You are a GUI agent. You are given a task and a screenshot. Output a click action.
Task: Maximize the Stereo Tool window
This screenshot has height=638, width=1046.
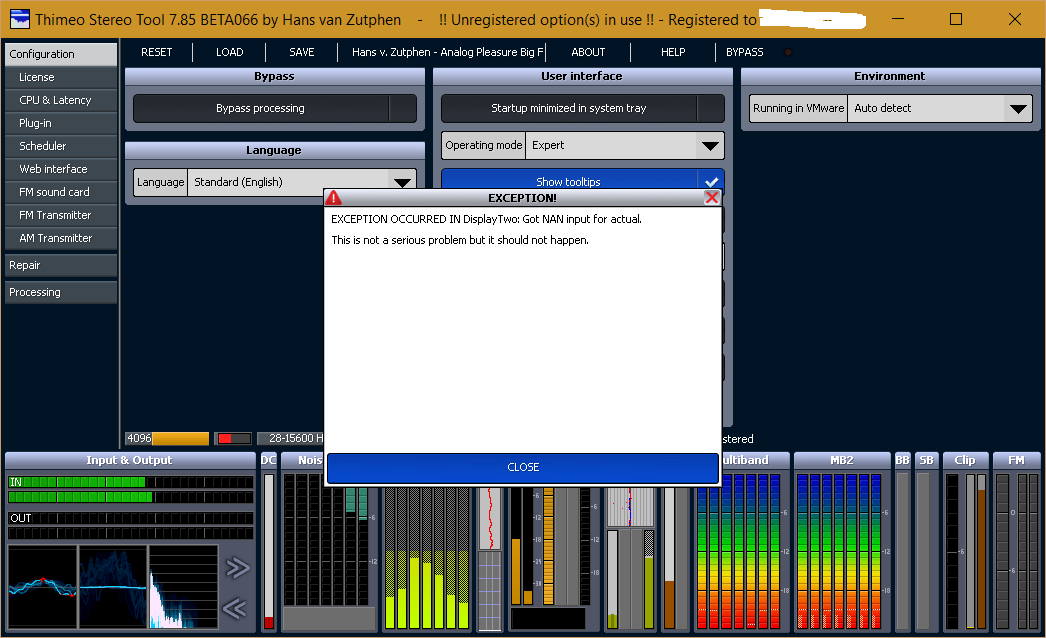coord(955,19)
